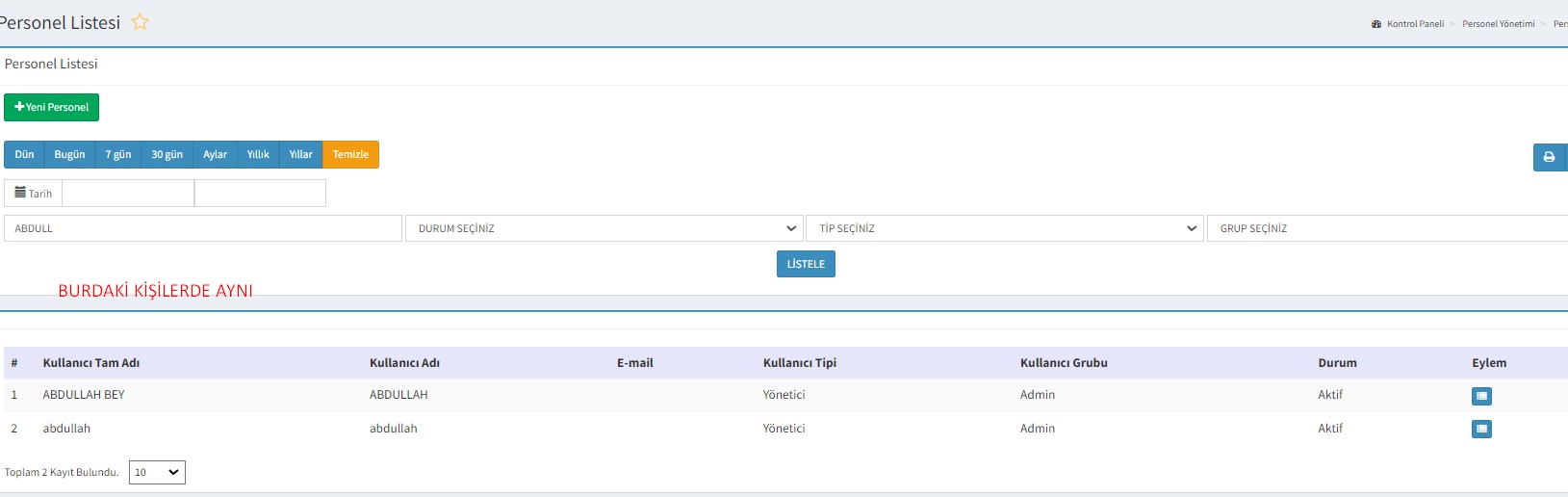Click the Tarih calendar label

tap(34, 194)
